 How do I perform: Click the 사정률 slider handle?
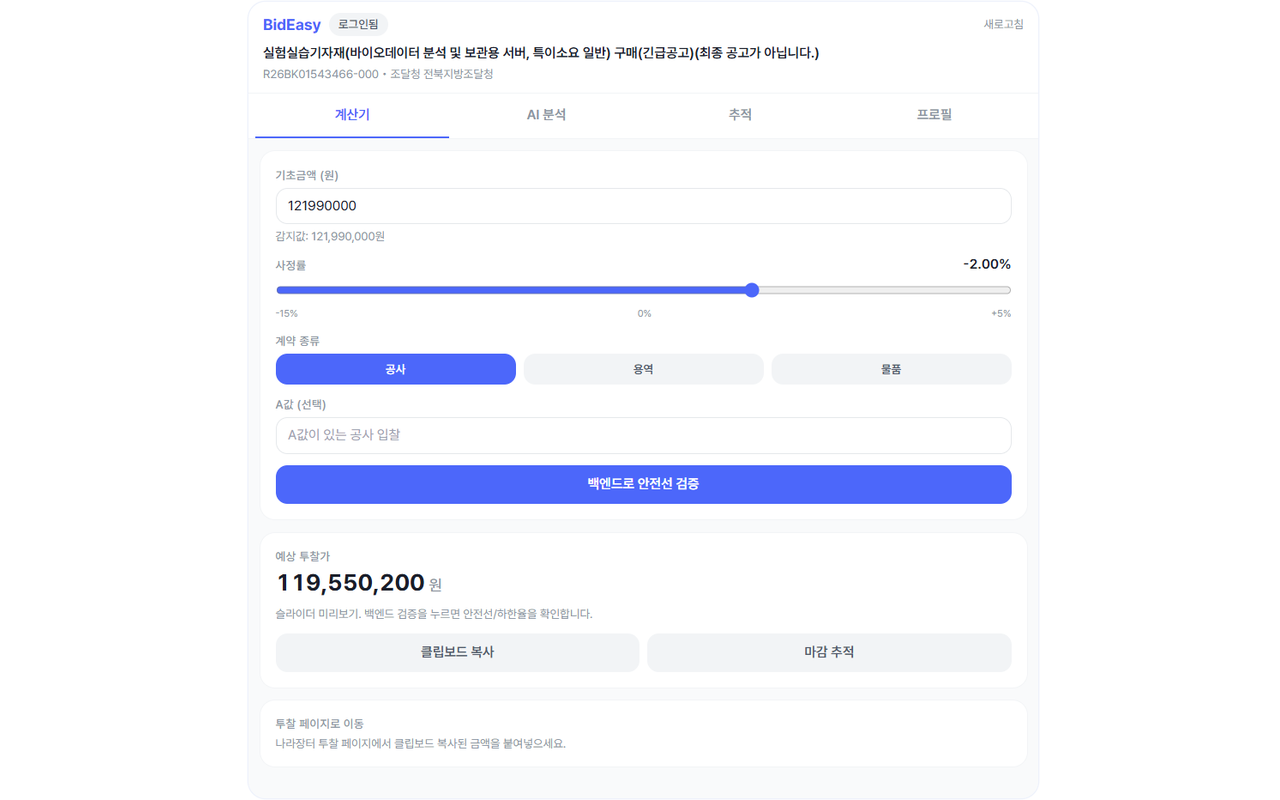(x=752, y=290)
